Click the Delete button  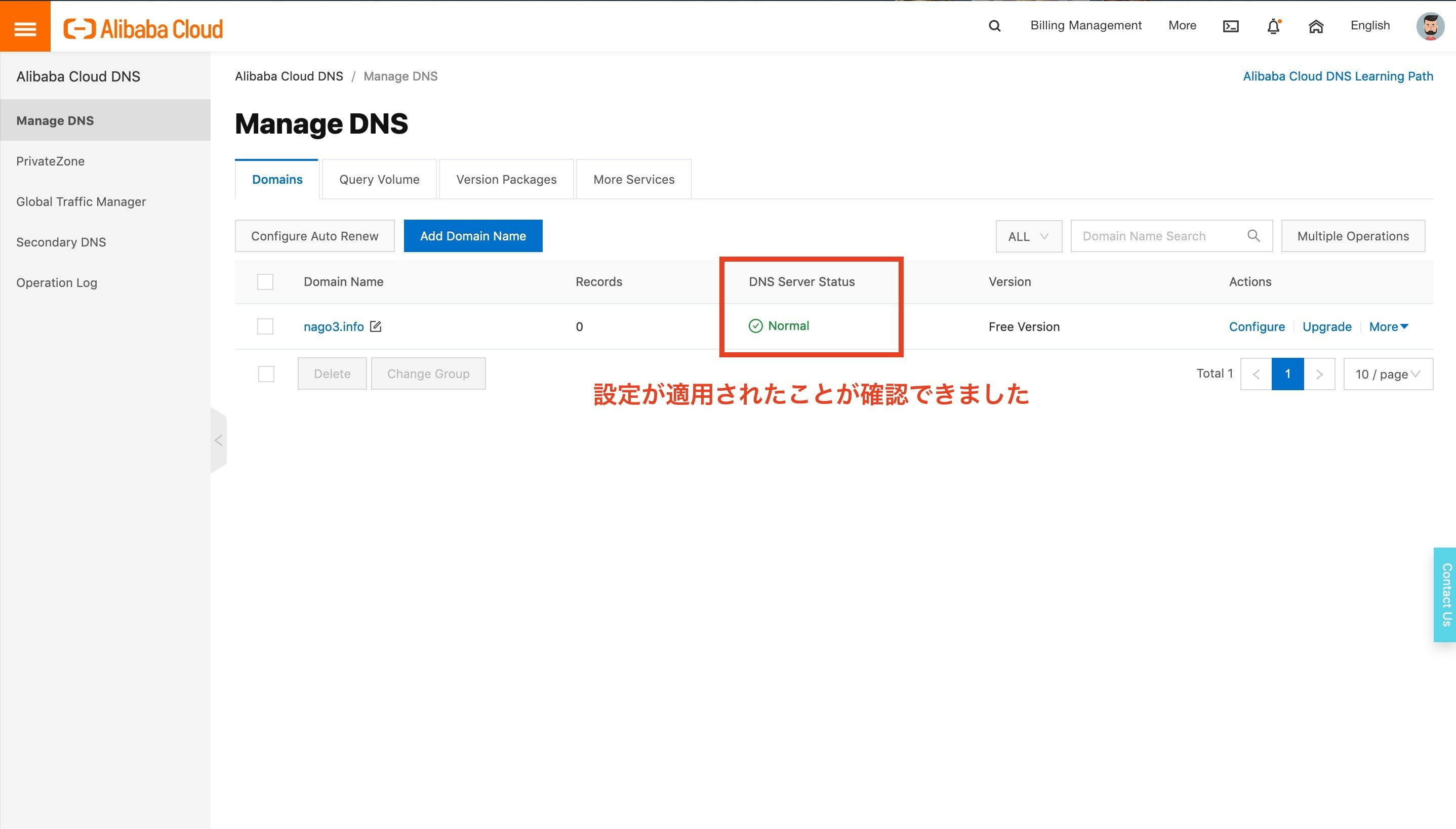332,374
